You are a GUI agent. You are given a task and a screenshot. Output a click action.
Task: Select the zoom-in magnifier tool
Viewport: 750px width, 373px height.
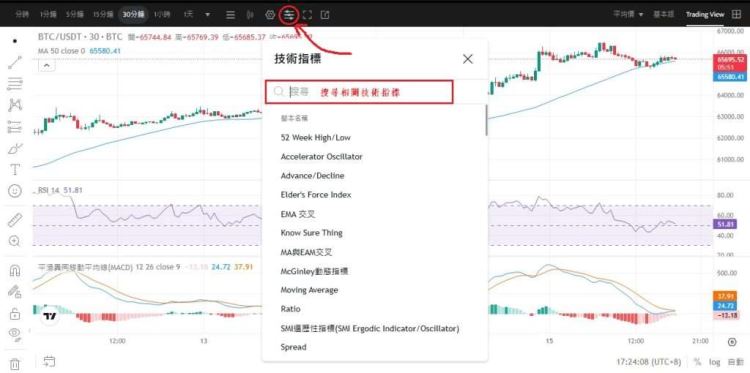click(x=15, y=241)
